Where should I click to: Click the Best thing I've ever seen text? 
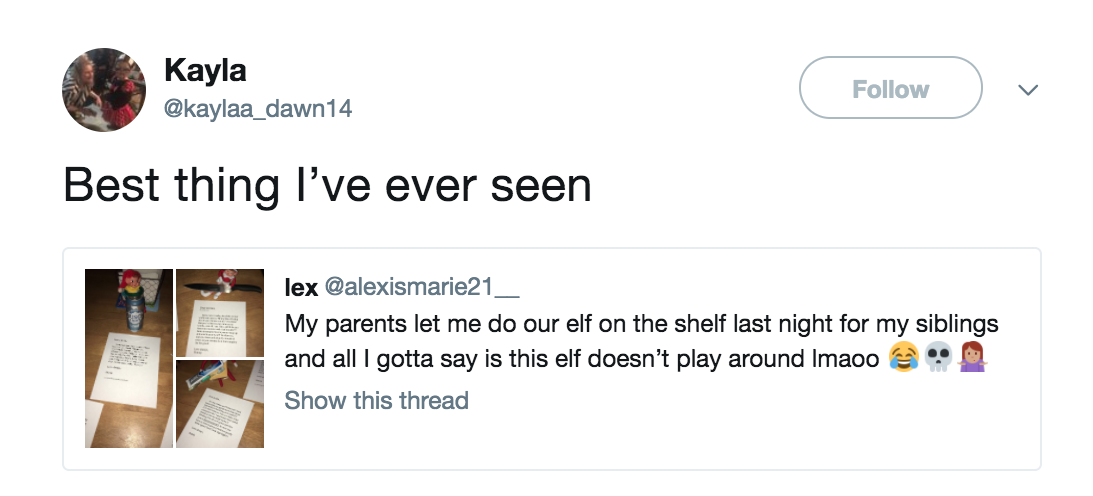click(x=327, y=185)
